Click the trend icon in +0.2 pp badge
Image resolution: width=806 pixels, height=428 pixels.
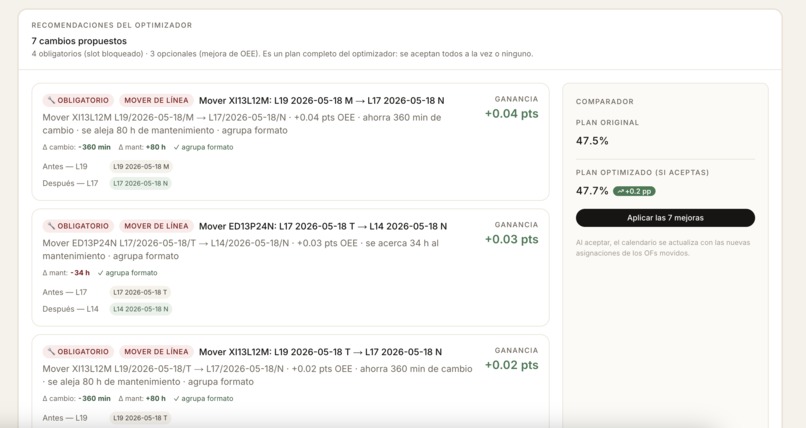(x=620, y=191)
